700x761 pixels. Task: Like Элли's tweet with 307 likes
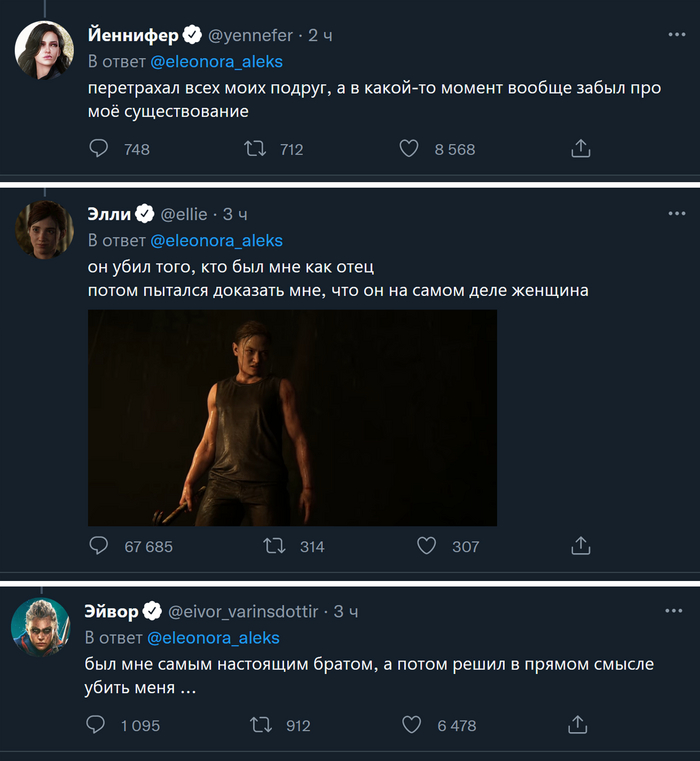(x=426, y=546)
